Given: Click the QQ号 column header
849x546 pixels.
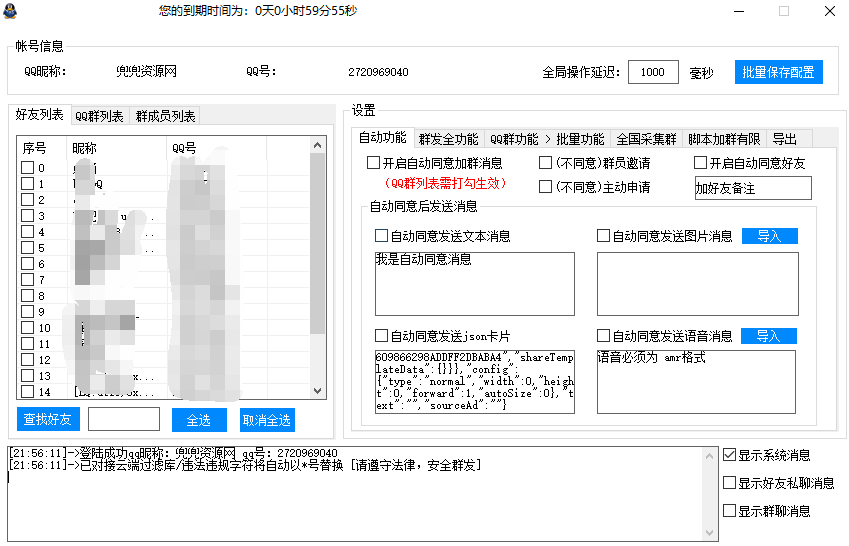Looking at the screenshot, I should click(217, 148).
